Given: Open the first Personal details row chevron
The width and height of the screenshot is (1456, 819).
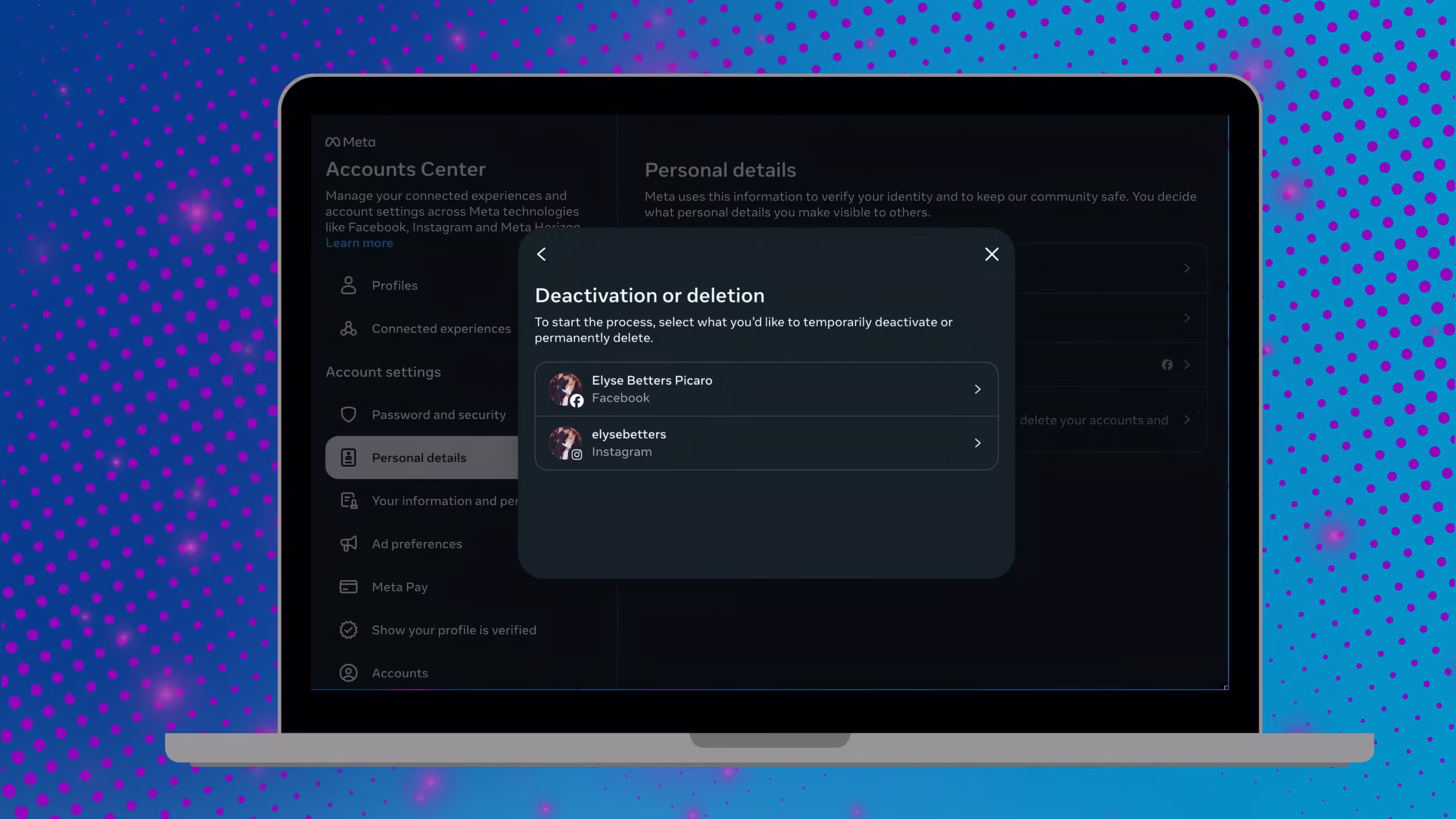Looking at the screenshot, I should pyautogui.click(x=1186, y=268).
